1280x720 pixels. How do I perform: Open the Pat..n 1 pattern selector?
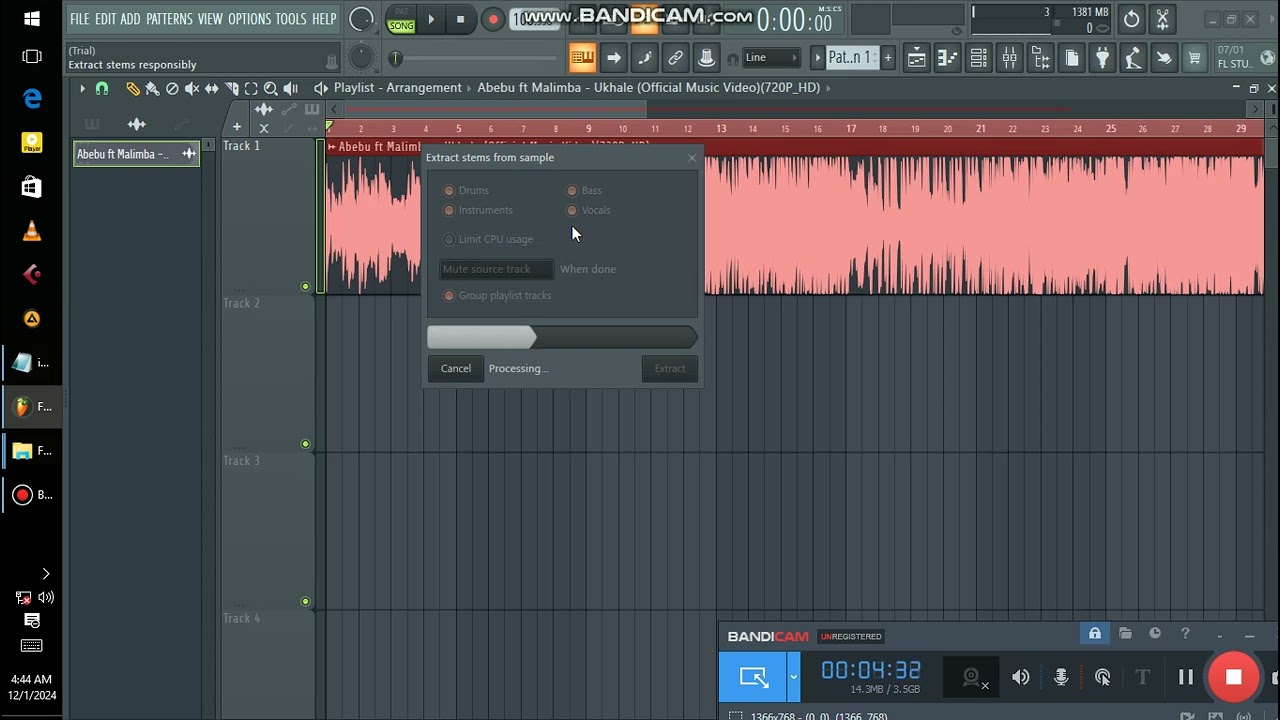tap(851, 58)
